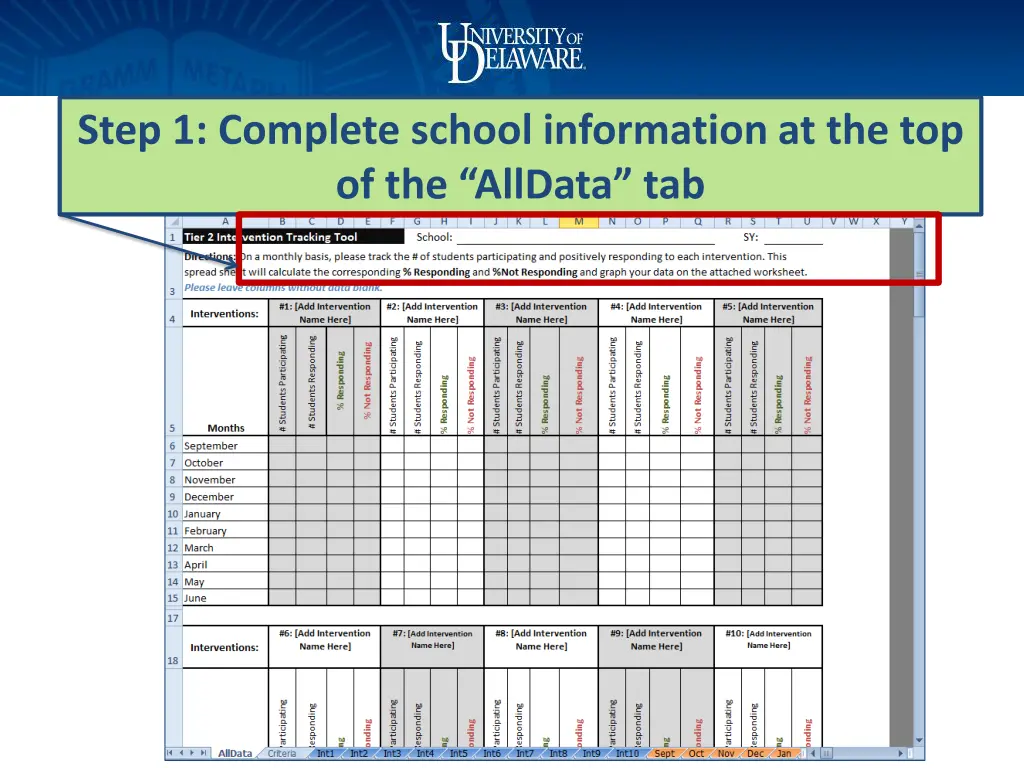Switch to the orange Jan sheet tab

click(x=784, y=754)
